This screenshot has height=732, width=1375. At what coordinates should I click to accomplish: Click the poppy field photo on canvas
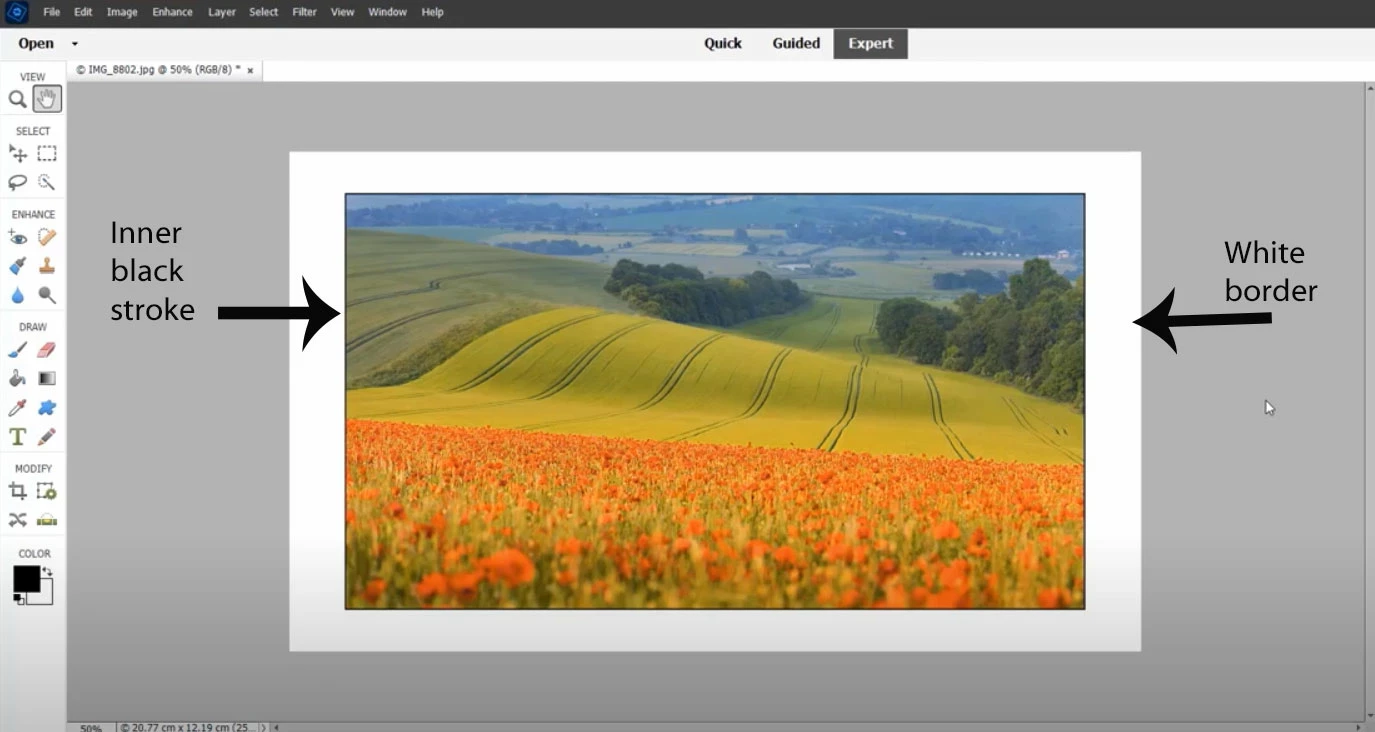tap(715, 401)
